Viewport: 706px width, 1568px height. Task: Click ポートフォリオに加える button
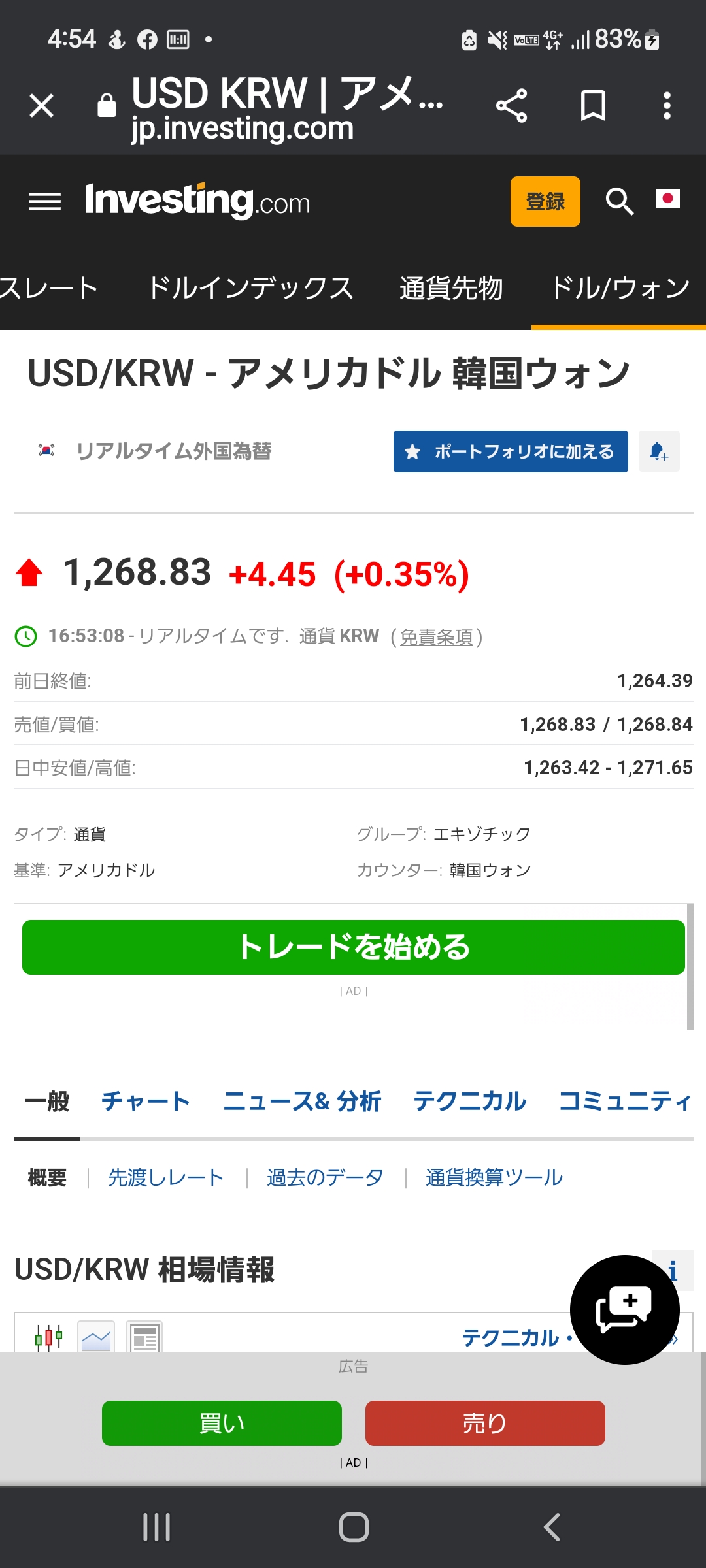tap(511, 451)
